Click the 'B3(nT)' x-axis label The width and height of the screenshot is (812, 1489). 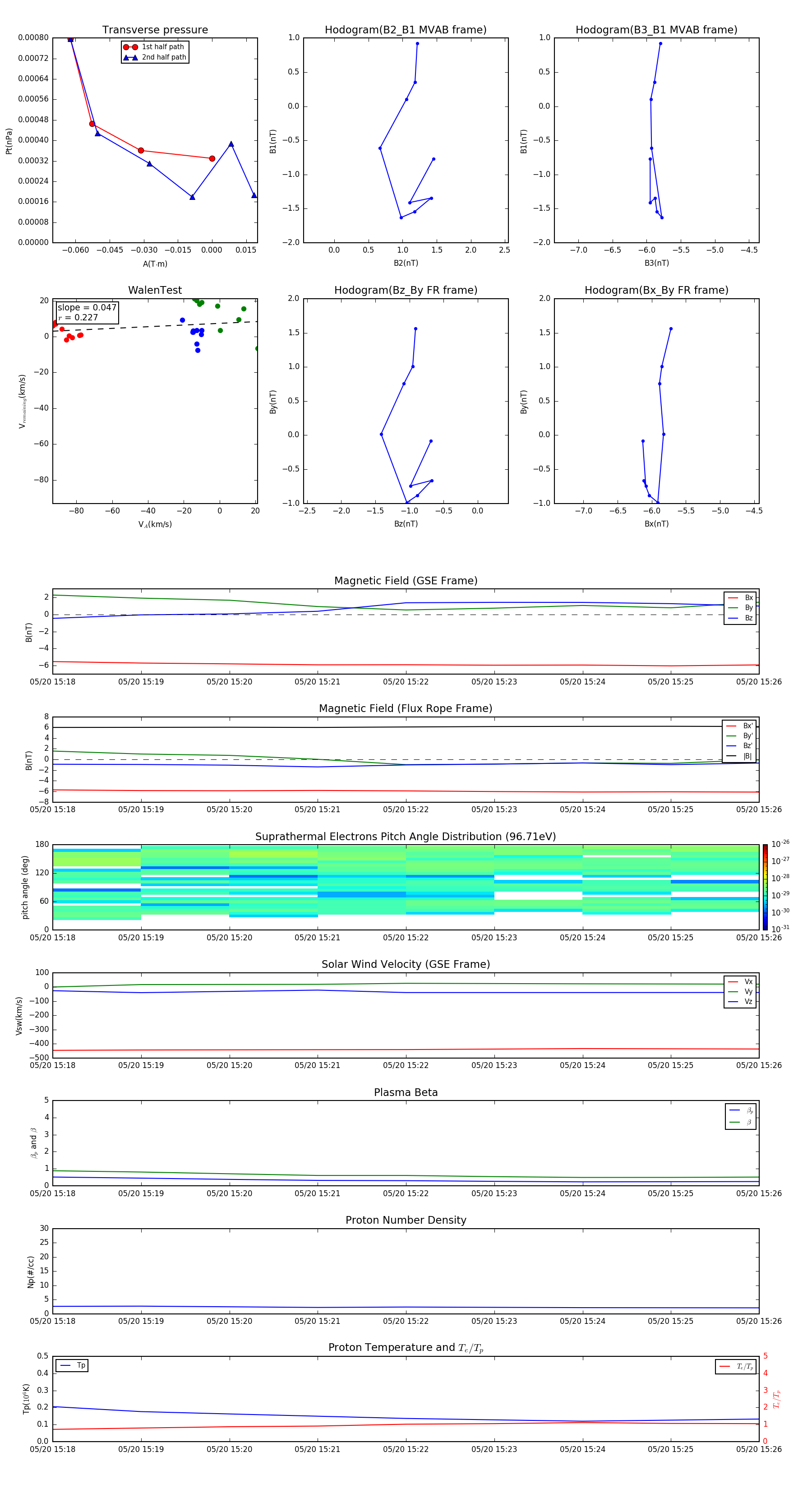tap(656, 263)
